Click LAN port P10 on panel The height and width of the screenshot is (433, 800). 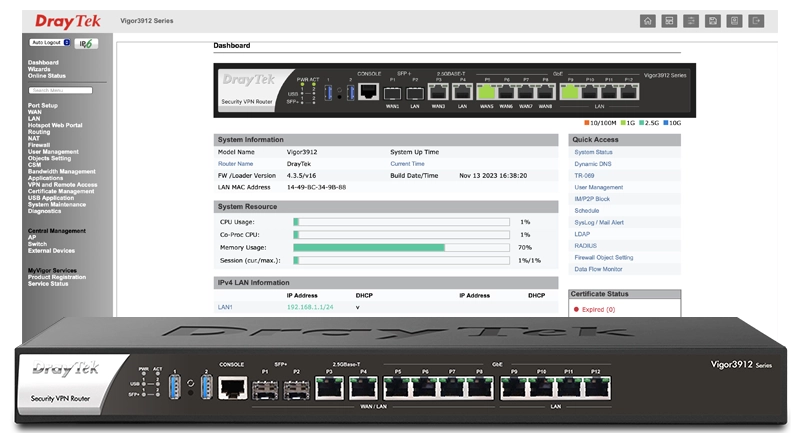(x=590, y=92)
